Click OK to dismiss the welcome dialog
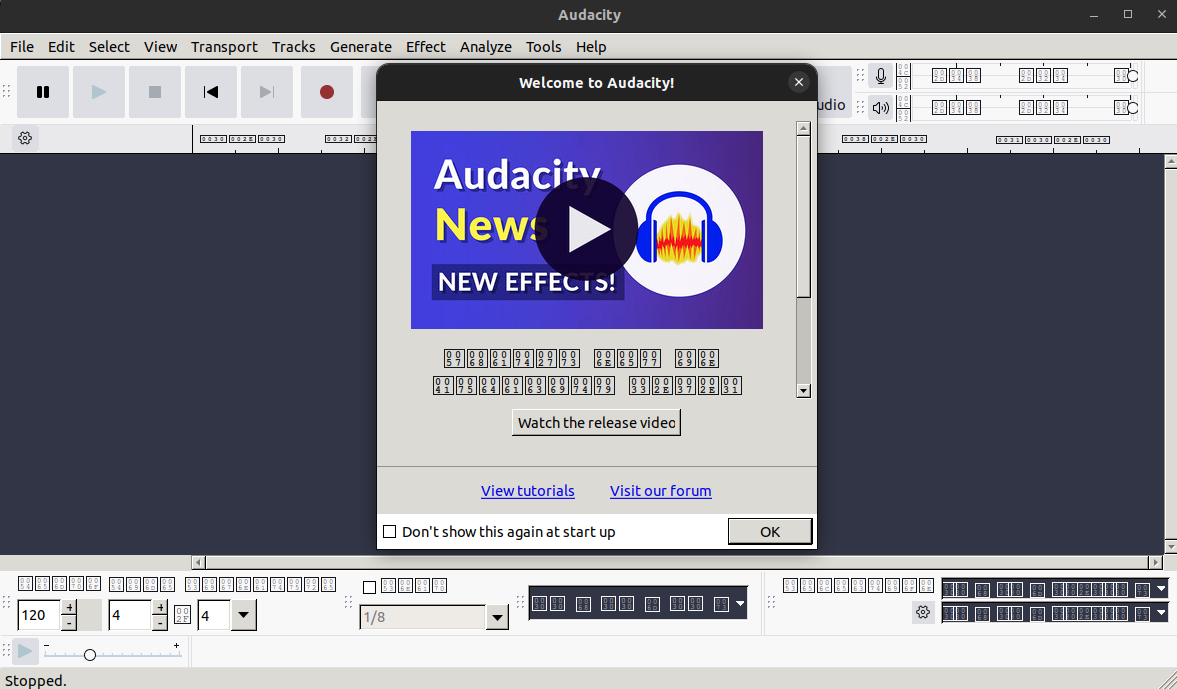 coord(769,531)
